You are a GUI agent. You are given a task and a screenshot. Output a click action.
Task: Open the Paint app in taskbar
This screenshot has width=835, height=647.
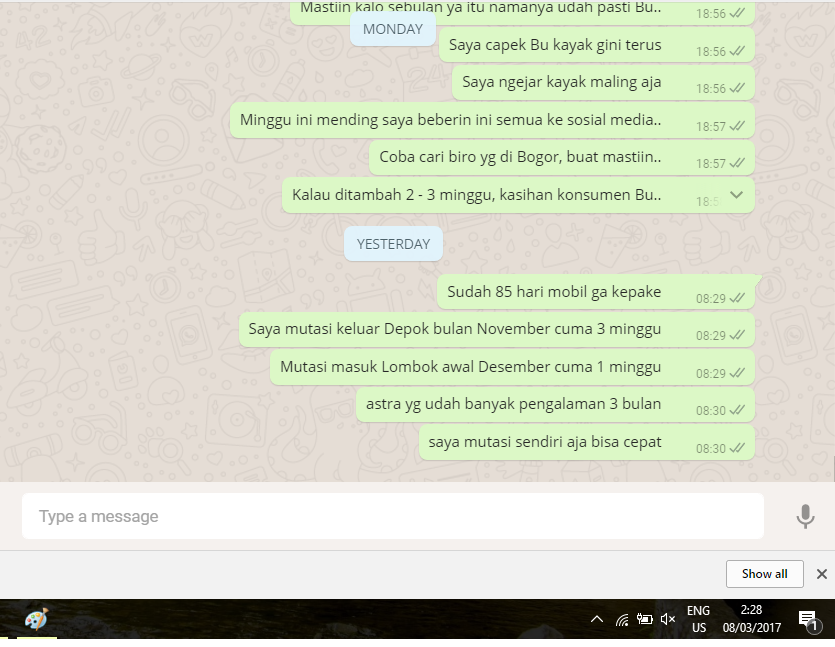click(36, 619)
